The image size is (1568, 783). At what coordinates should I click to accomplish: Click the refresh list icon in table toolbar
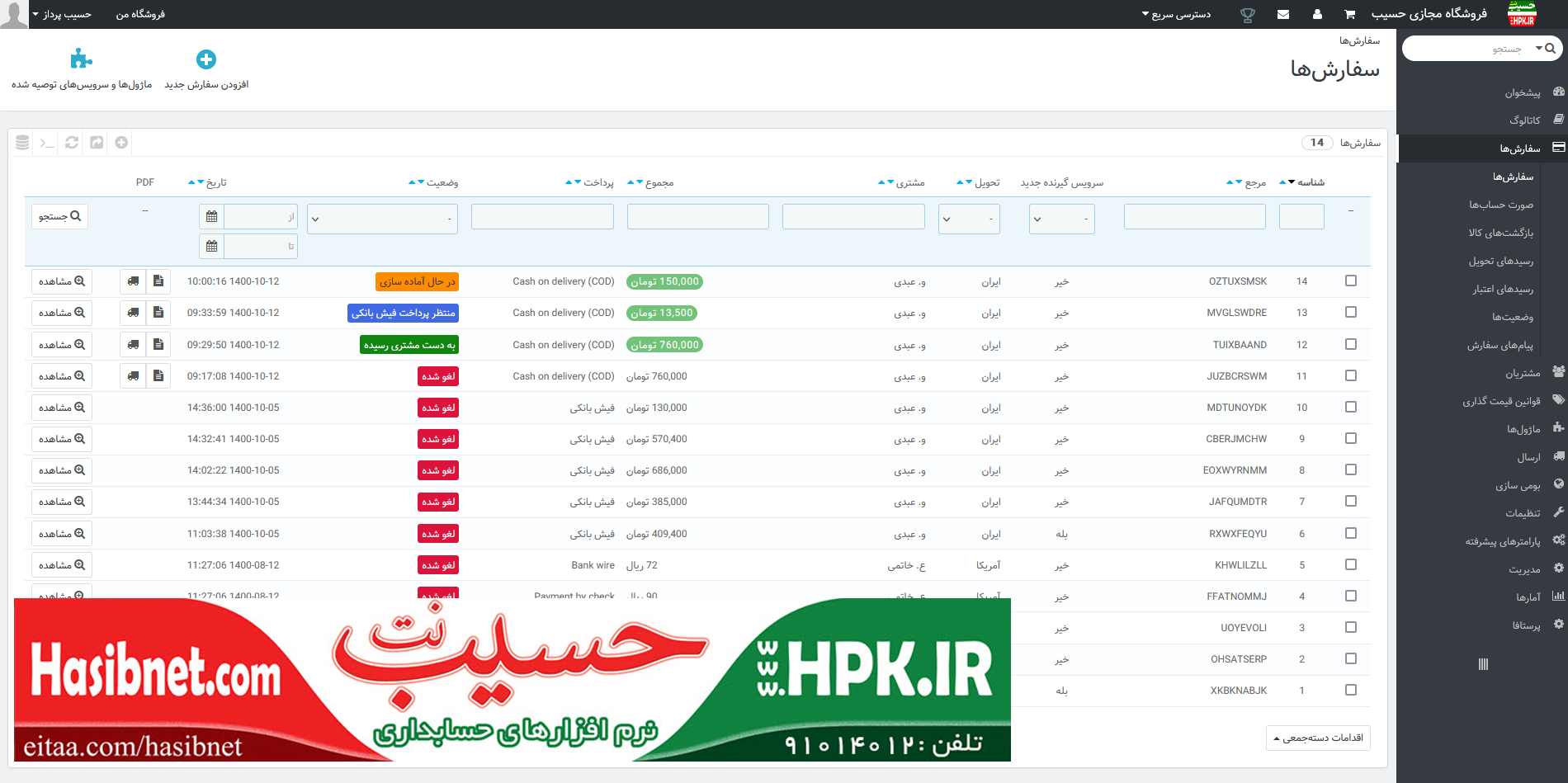click(72, 143)
